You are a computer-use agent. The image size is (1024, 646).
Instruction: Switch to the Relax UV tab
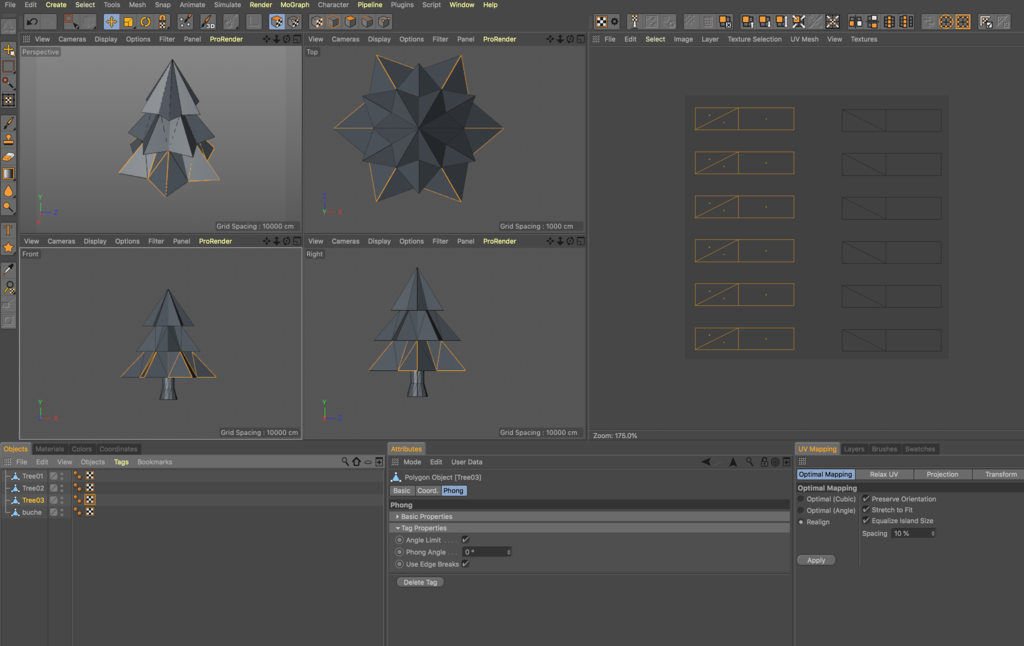coord(884,474)
